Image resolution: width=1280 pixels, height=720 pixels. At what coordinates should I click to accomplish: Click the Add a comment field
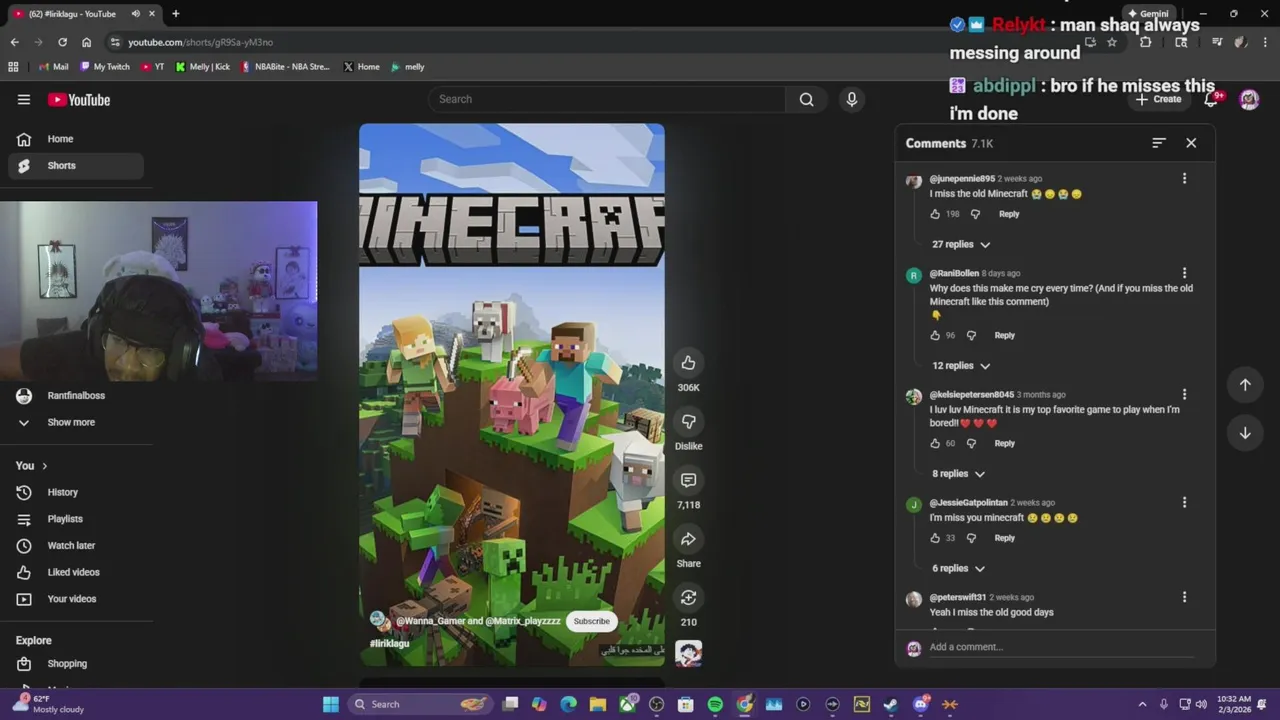pos(1060,647)
